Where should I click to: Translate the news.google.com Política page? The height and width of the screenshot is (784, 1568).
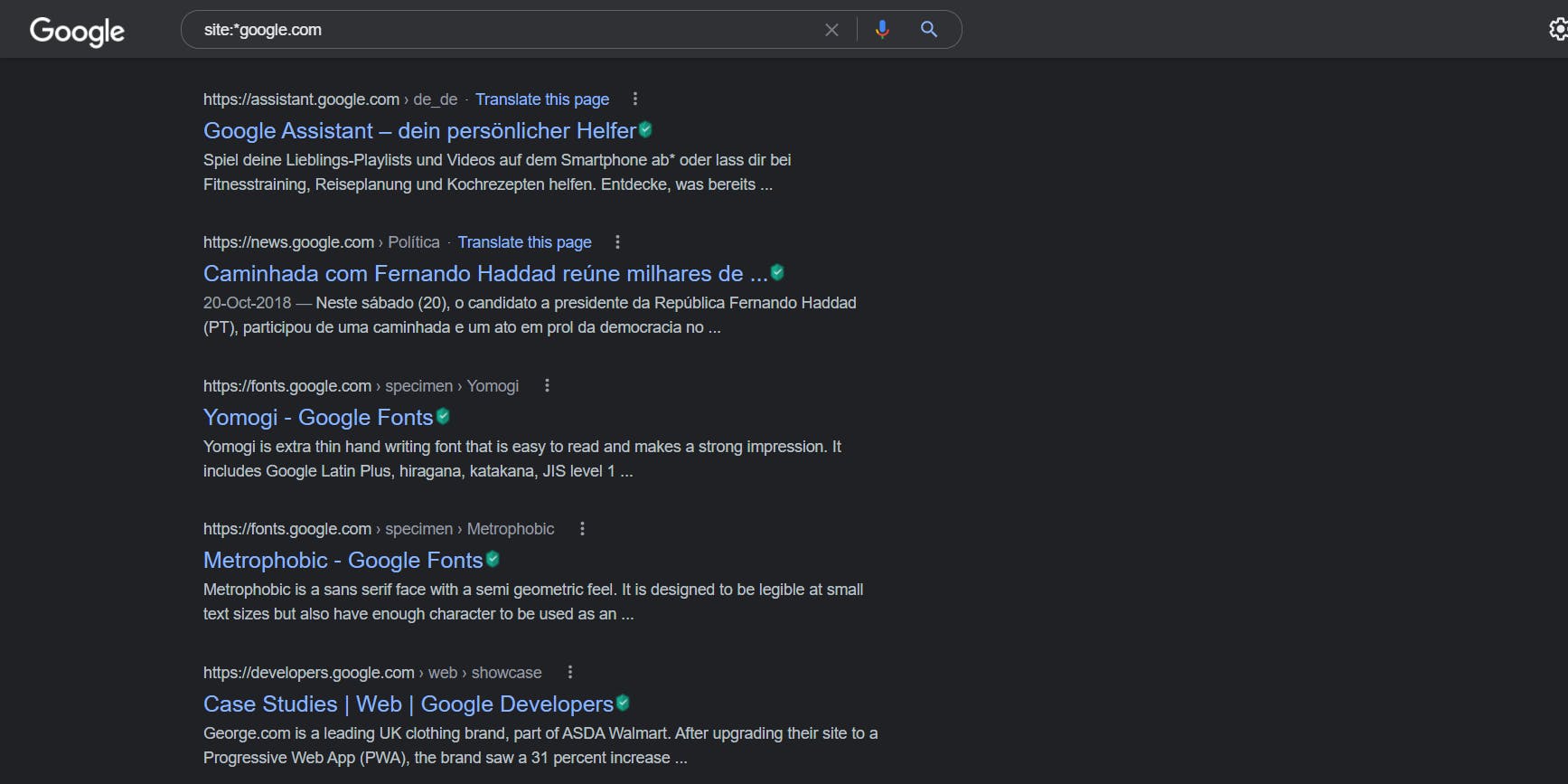click(x=524, y=242)
